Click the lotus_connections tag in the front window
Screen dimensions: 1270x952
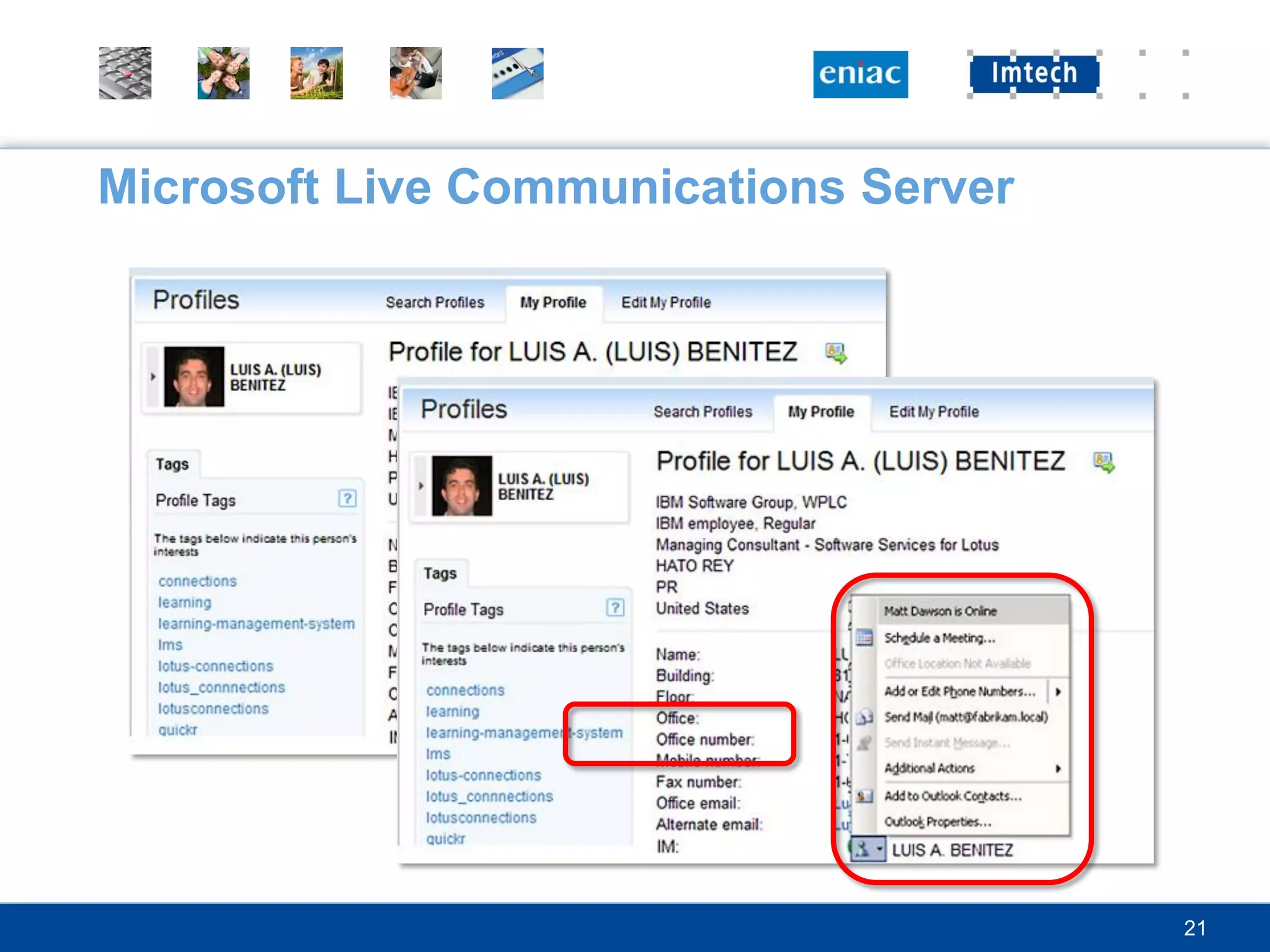[x=489, y=797]
